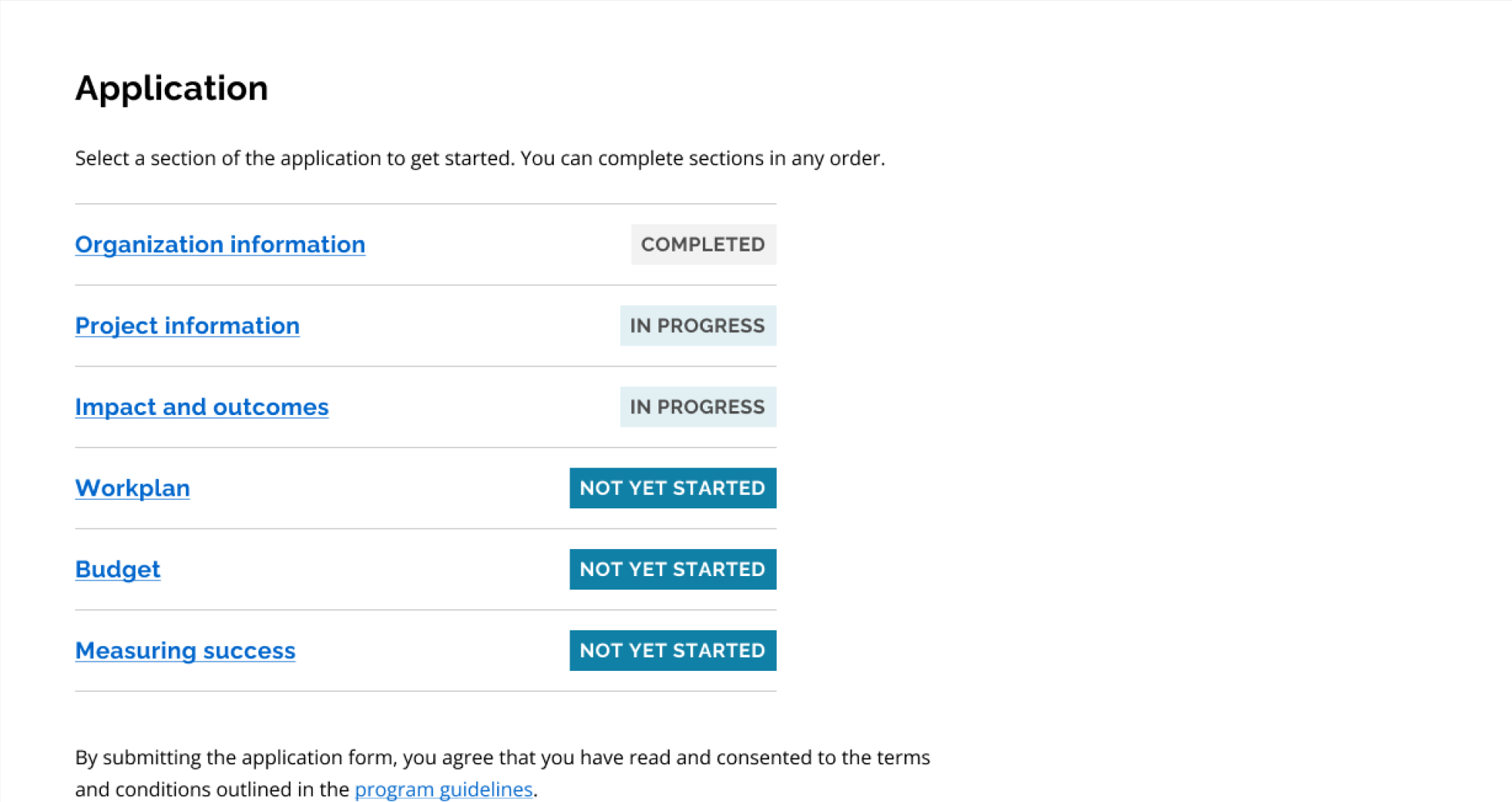Open the Impact and outcomes section
The width and height of the screenshot is (1512, 802).
tap(201, 407)
